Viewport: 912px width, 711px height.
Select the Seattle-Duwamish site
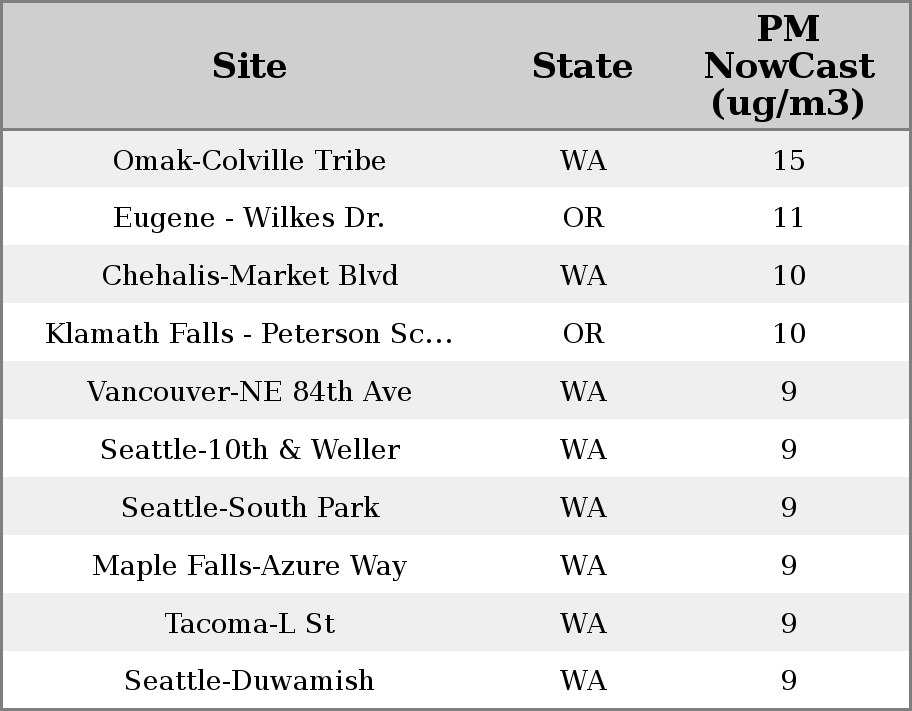pyautogui.click(x=249, y=681)
